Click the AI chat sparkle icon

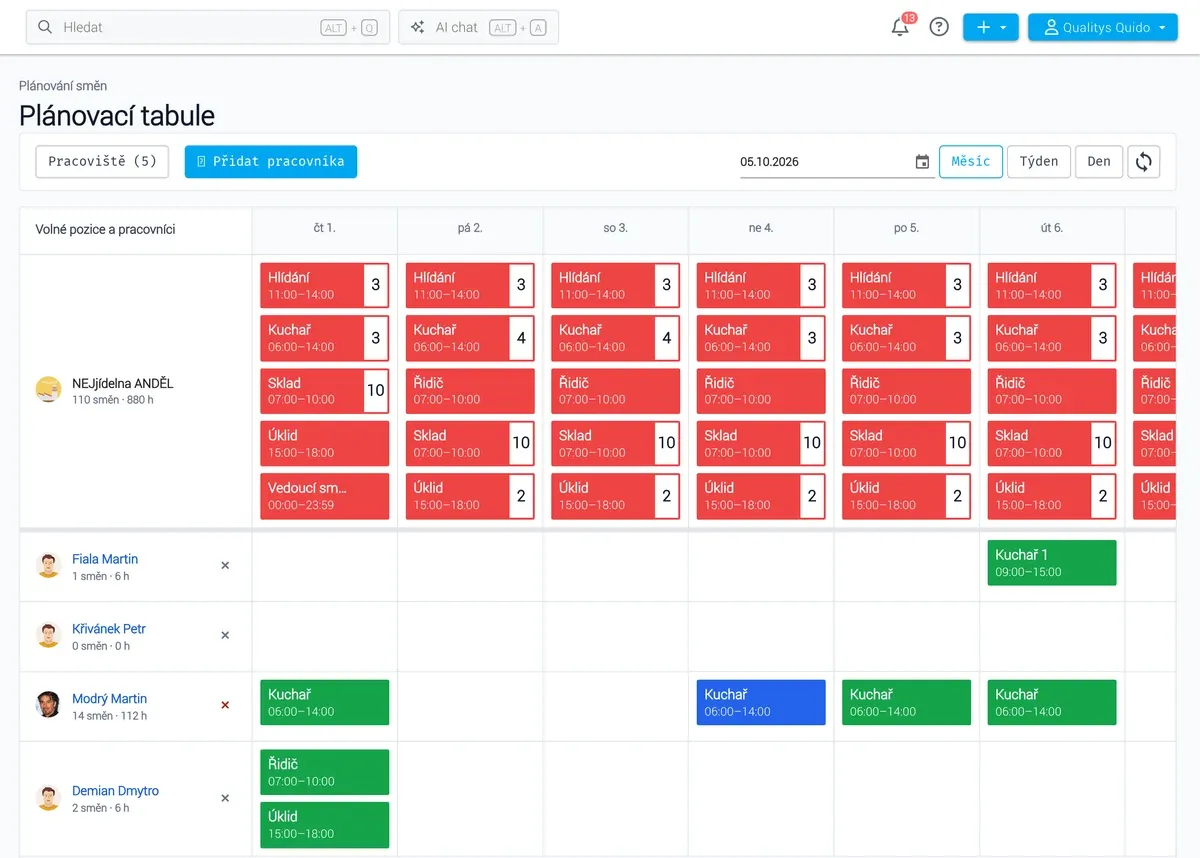(x=418, y=27)
